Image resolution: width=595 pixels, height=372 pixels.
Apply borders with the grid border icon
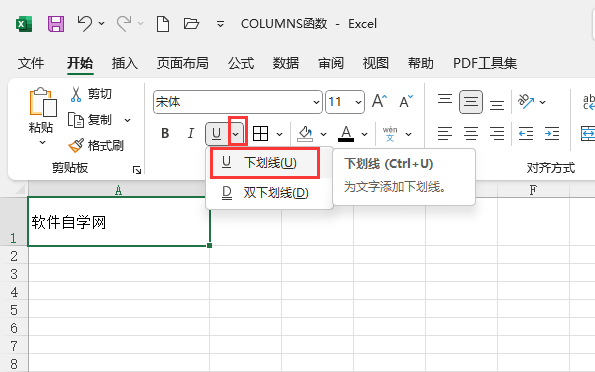tap(261, 133)
